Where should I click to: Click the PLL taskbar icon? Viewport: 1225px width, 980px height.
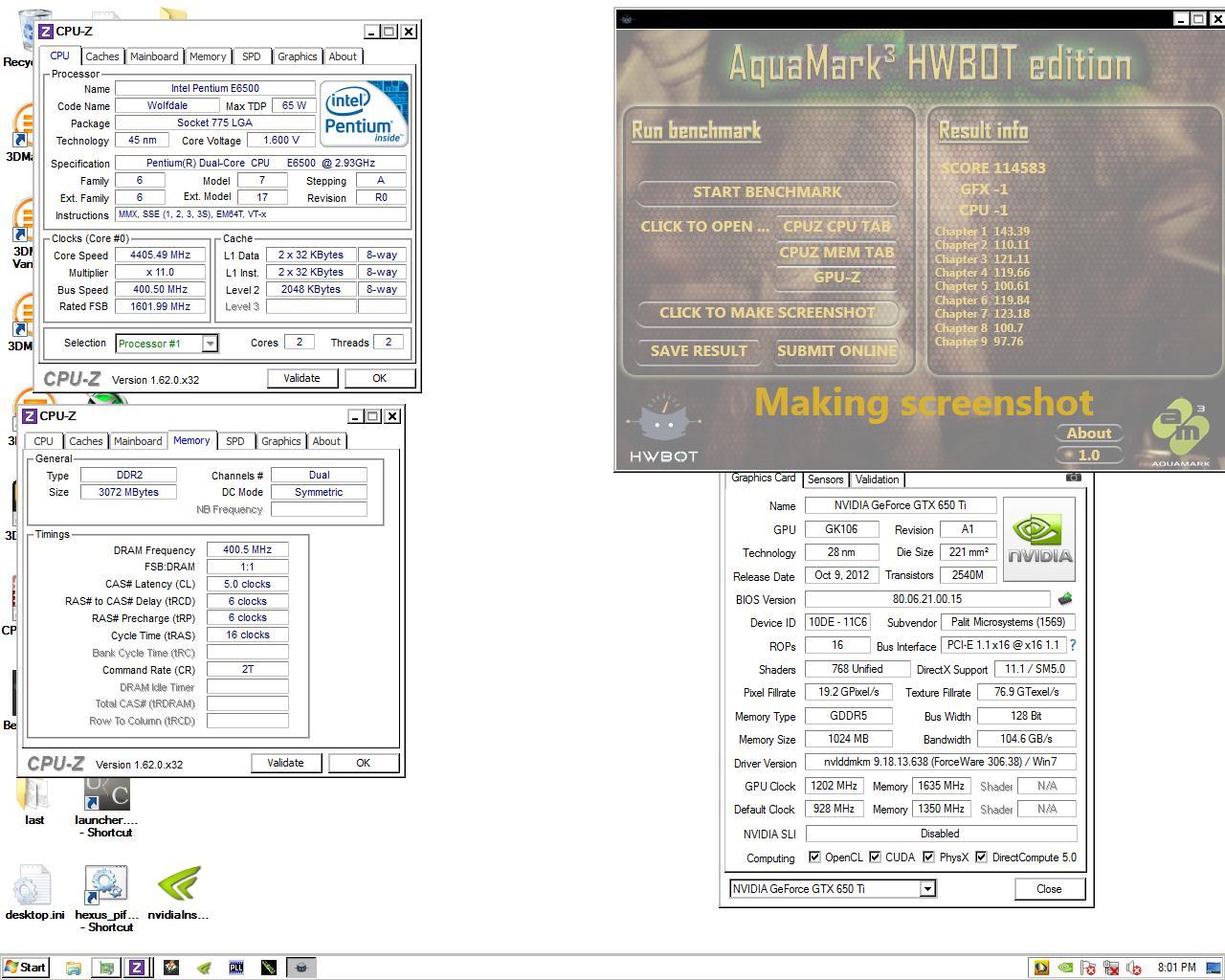click(236, 968)
